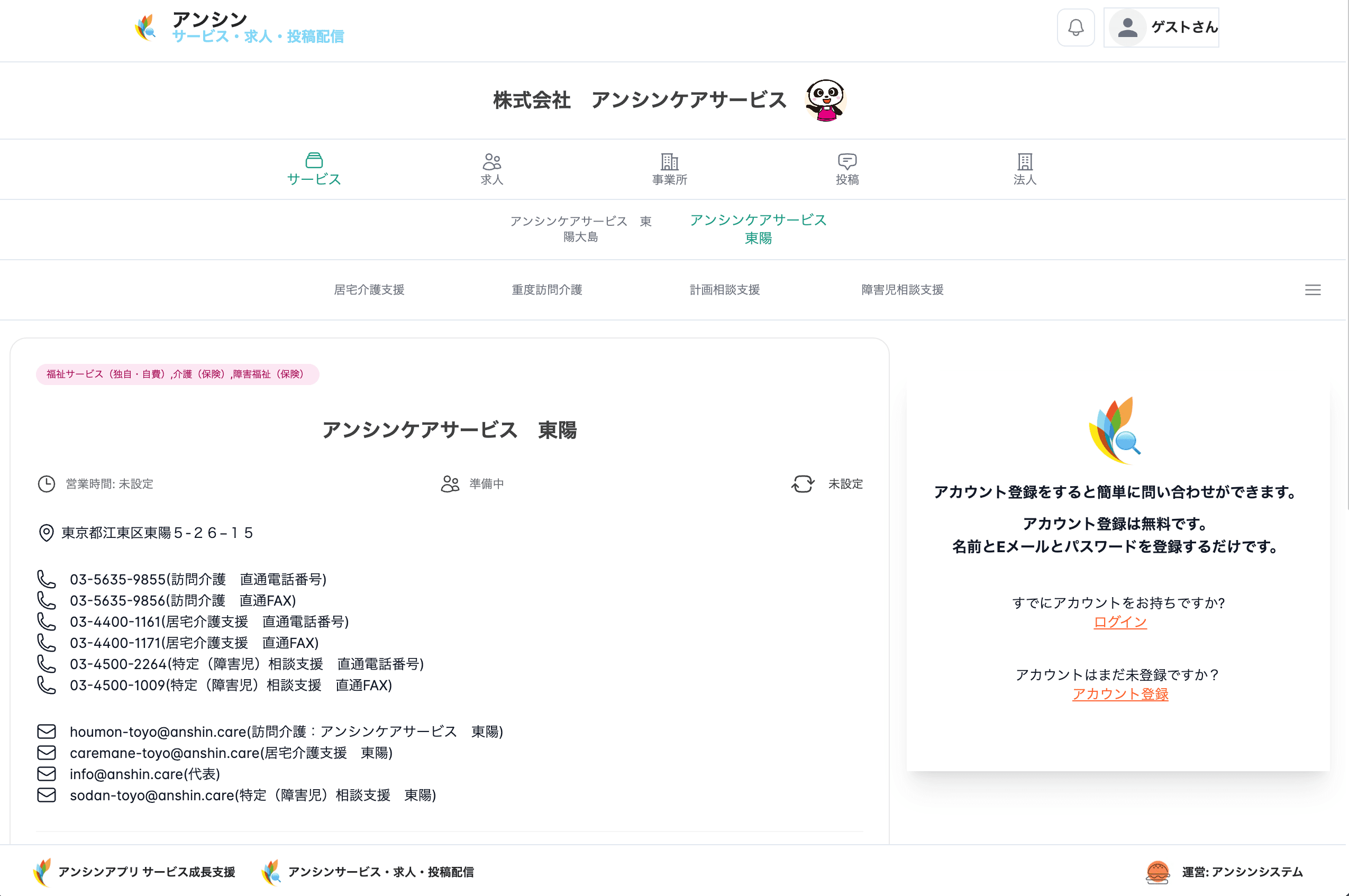Click phone number 03-5635-9855 text

[x=198, y=579]
